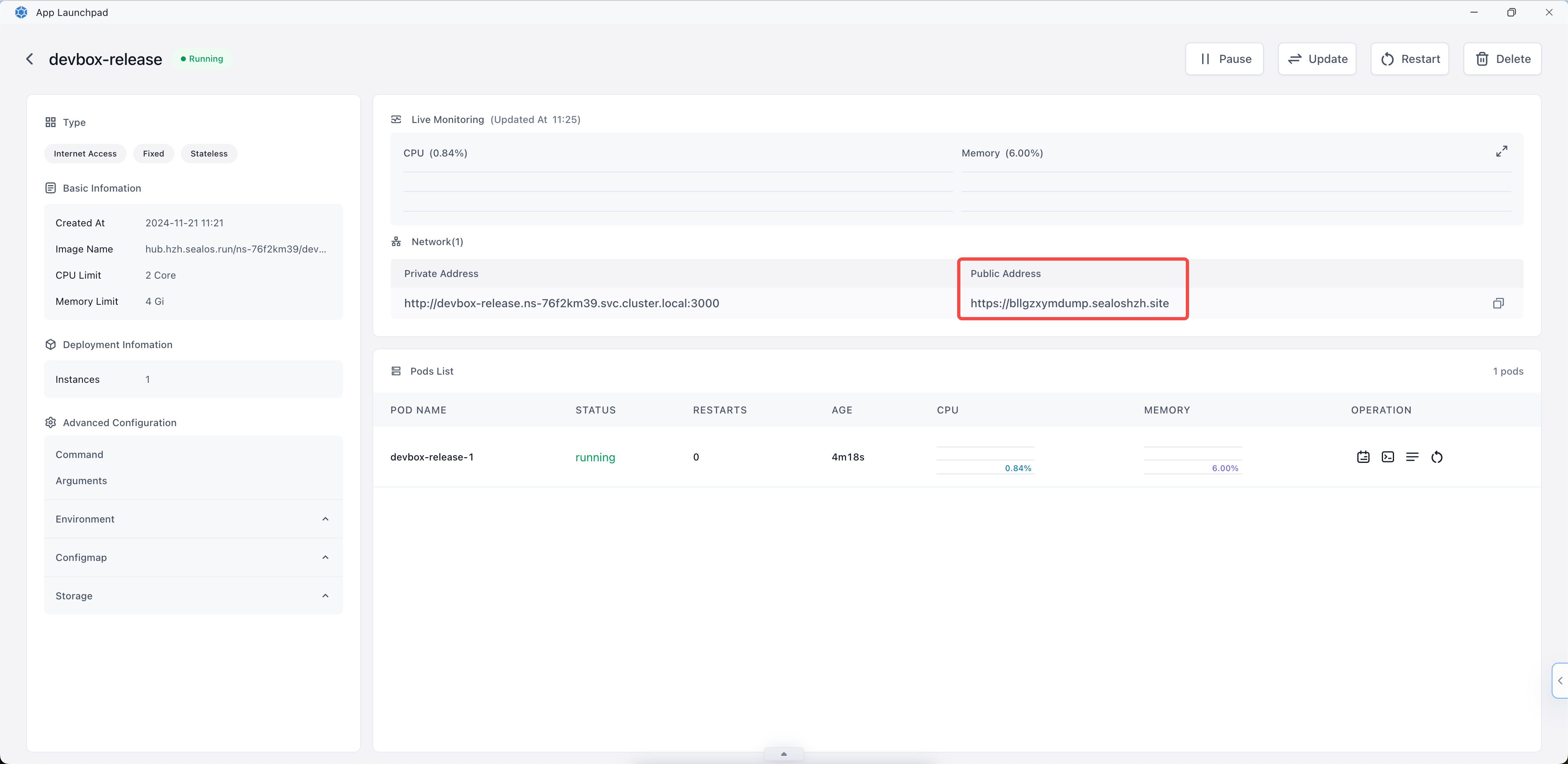
Task: Open terminal for devbox-release-1 pod
Action: [x=1387, y=457]
